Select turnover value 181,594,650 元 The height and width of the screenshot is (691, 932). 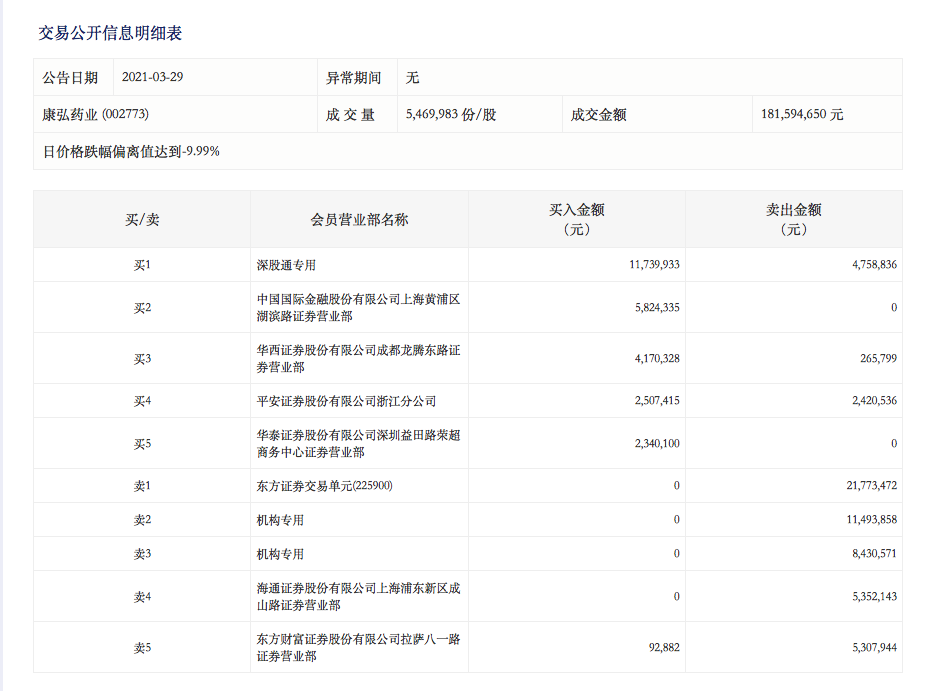802,114
